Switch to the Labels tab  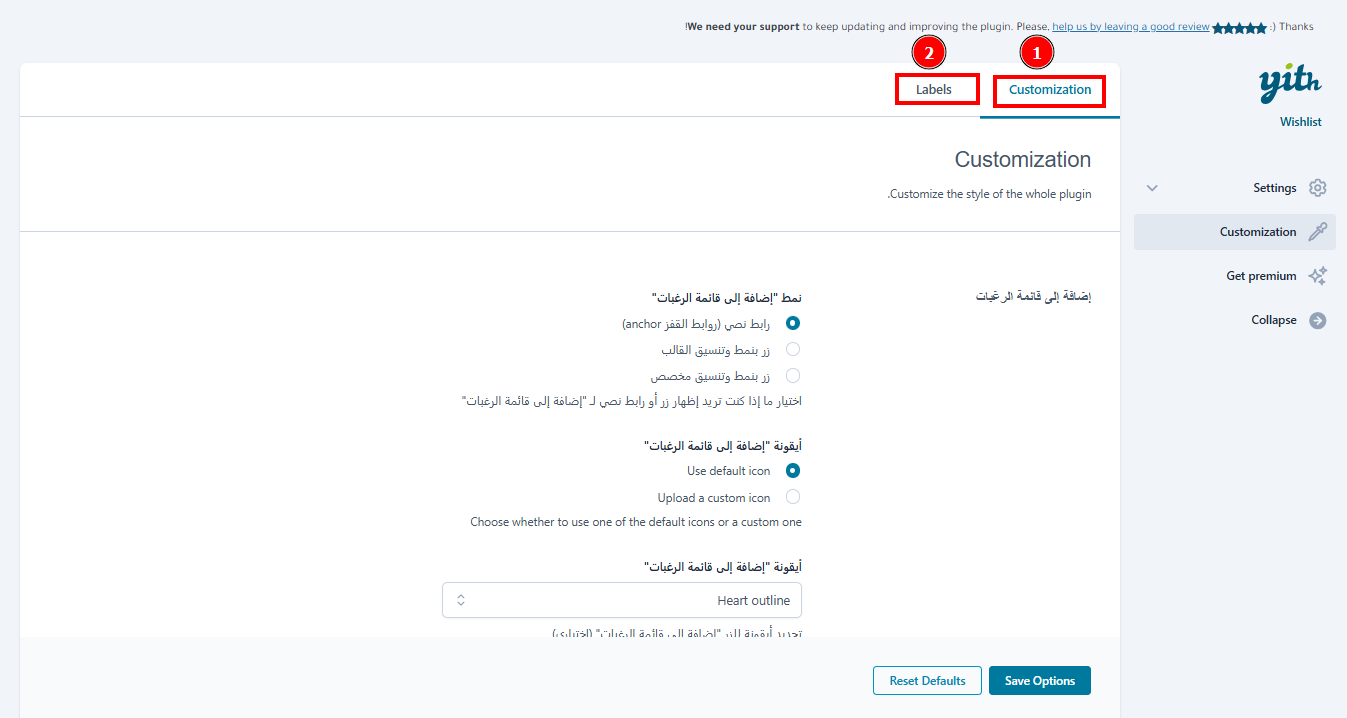click(x=934, y=90)
